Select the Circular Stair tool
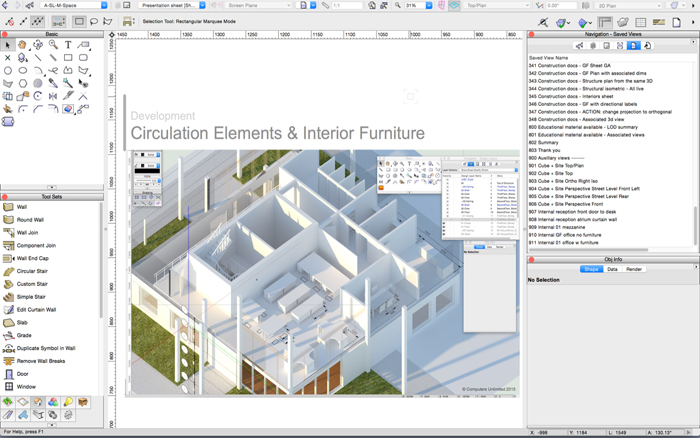This screenshot has height=438, width=700. [32, 271]
